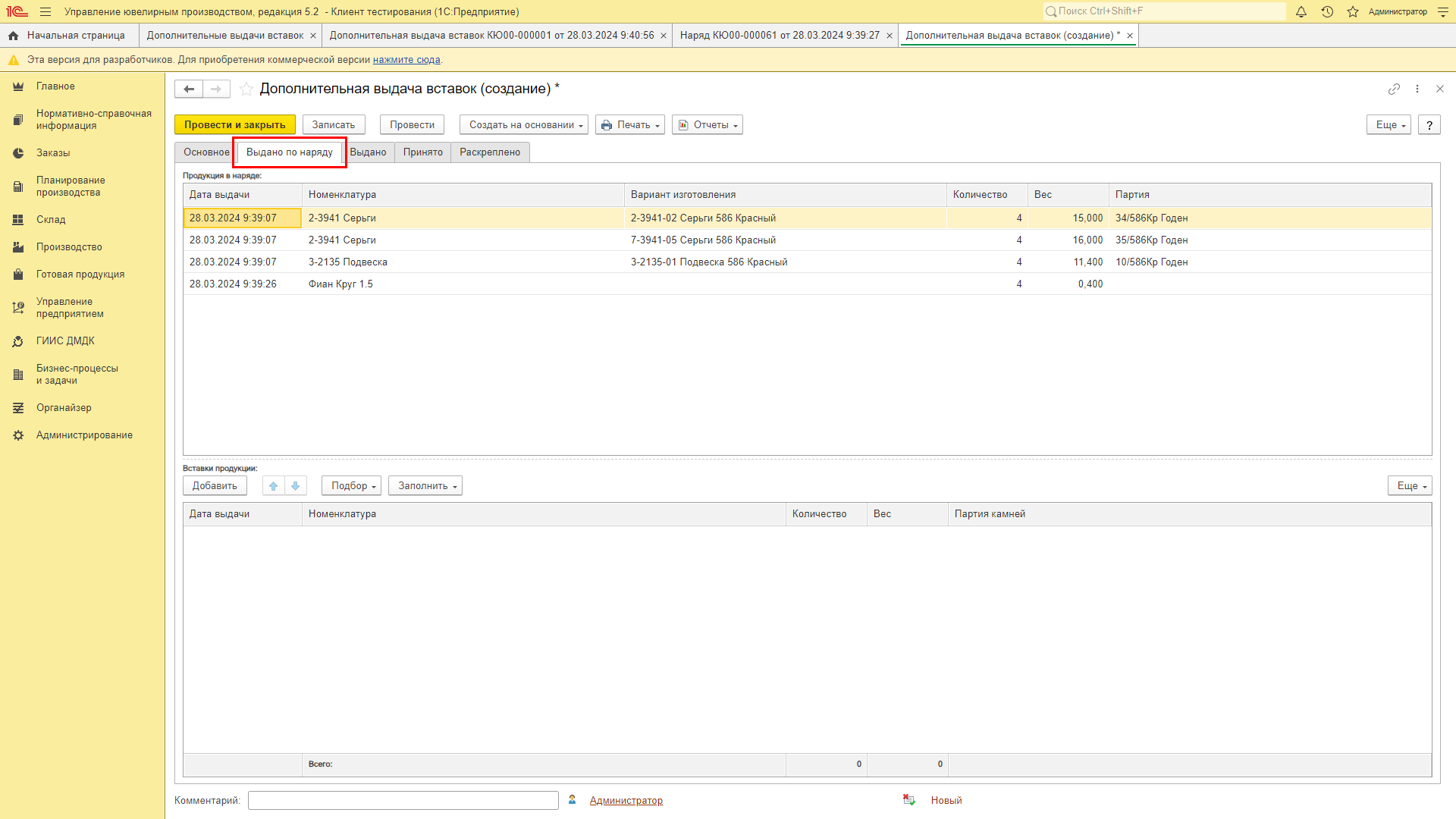Open Готовая продукция sidebar section

pyautogui.click(x=80, y=275)
